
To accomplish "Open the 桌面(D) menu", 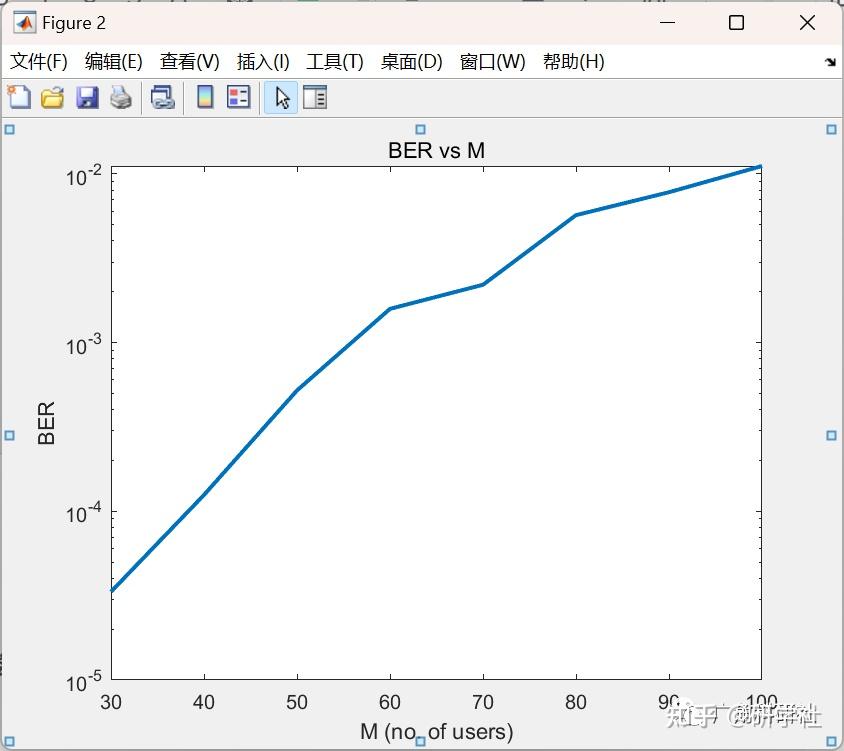I will coord(411,61).
